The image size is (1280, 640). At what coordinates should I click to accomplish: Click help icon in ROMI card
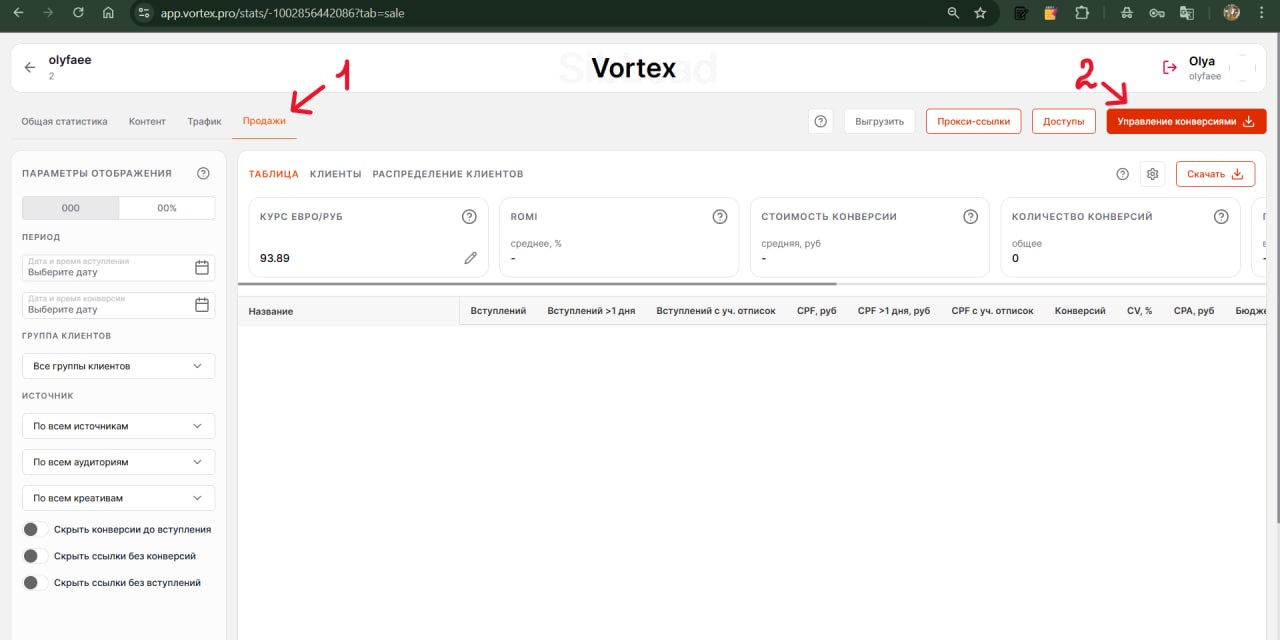[719, 217]
